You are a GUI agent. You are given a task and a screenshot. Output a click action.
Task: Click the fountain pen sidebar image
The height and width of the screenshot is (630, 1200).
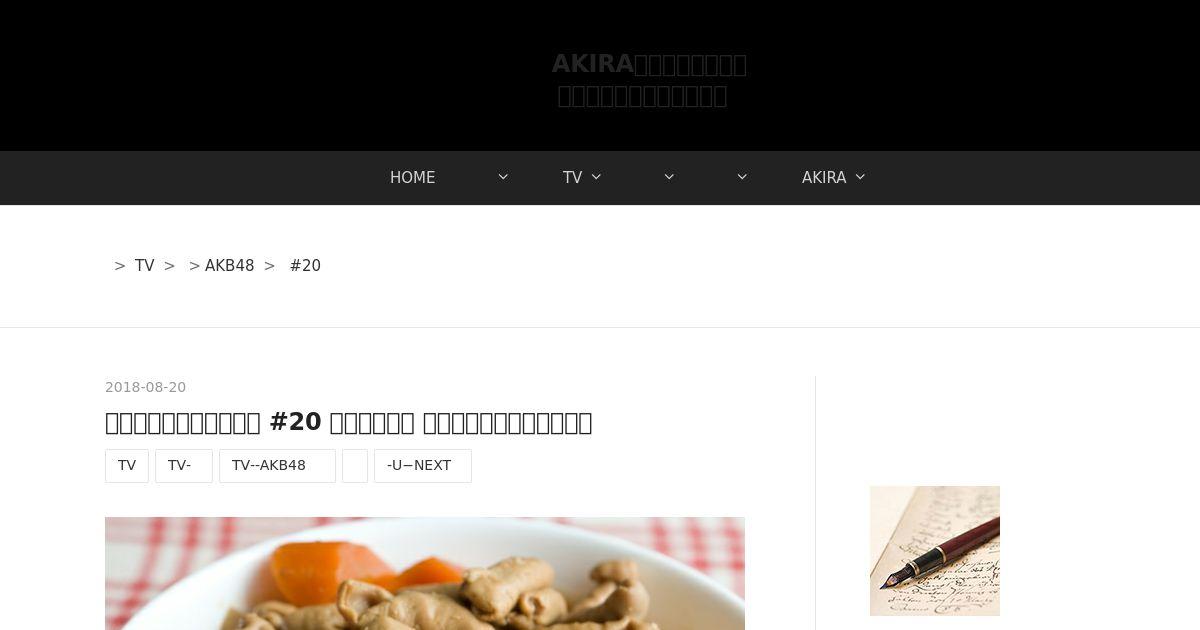point(935,551)
